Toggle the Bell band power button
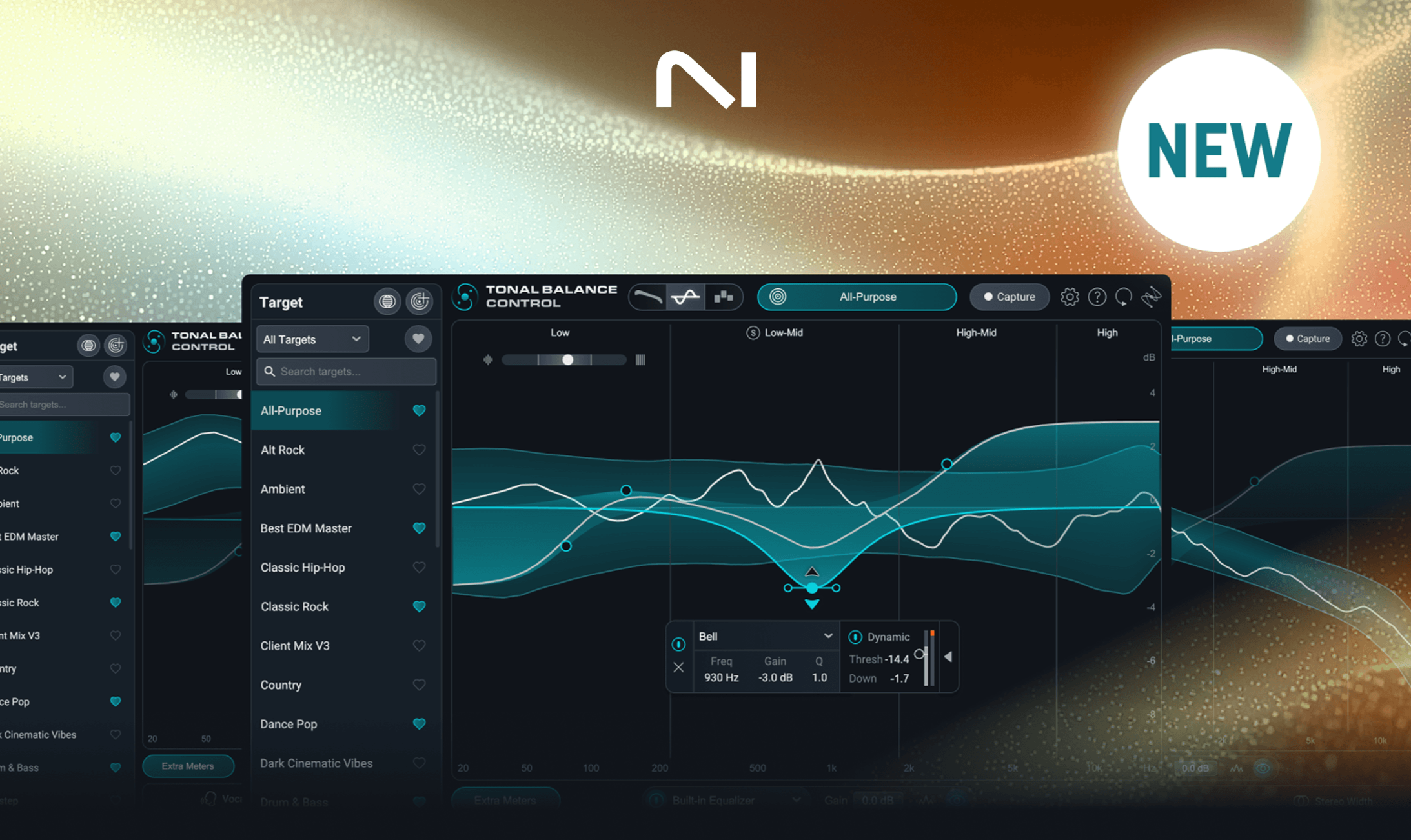The width and height of the screenshot is (1411, 840). (678, 644)
